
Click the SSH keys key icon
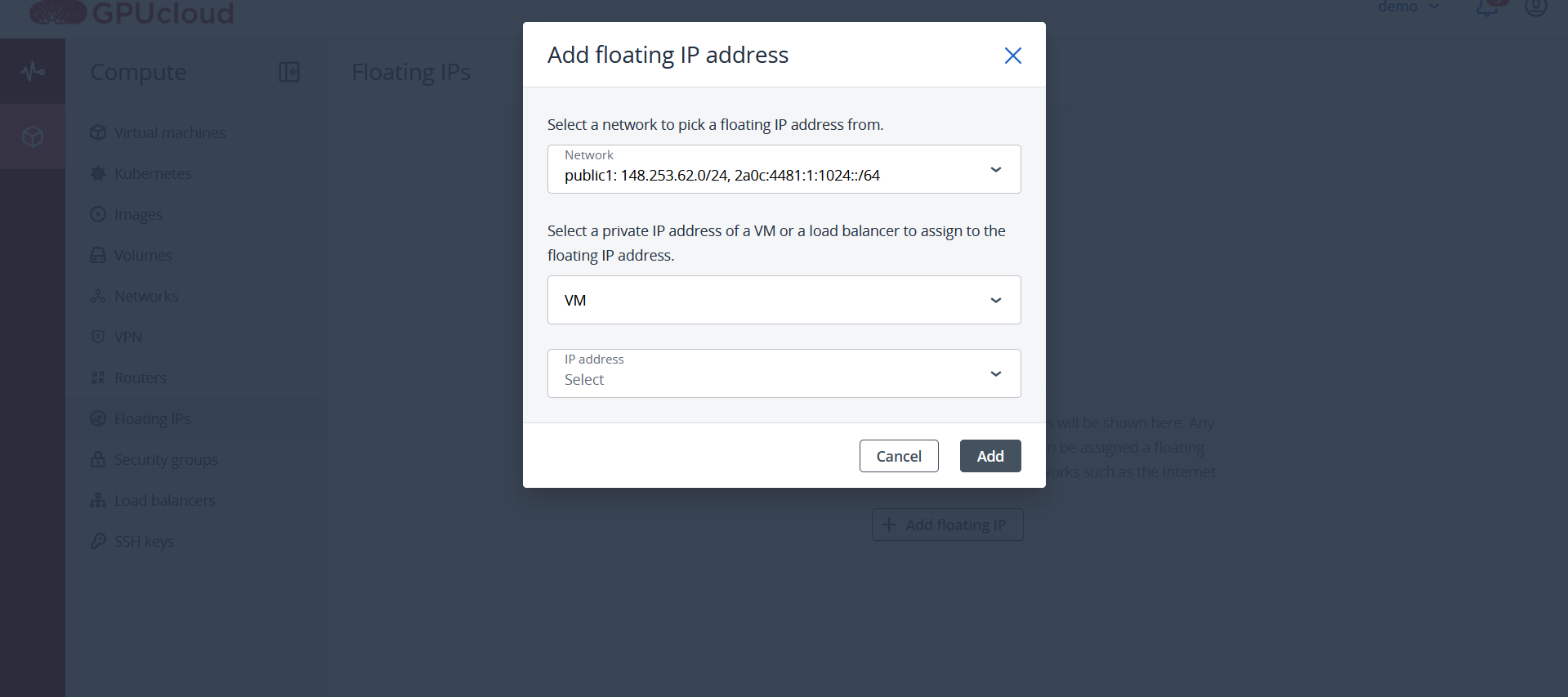pyautogui.click(x=98, y=541)
